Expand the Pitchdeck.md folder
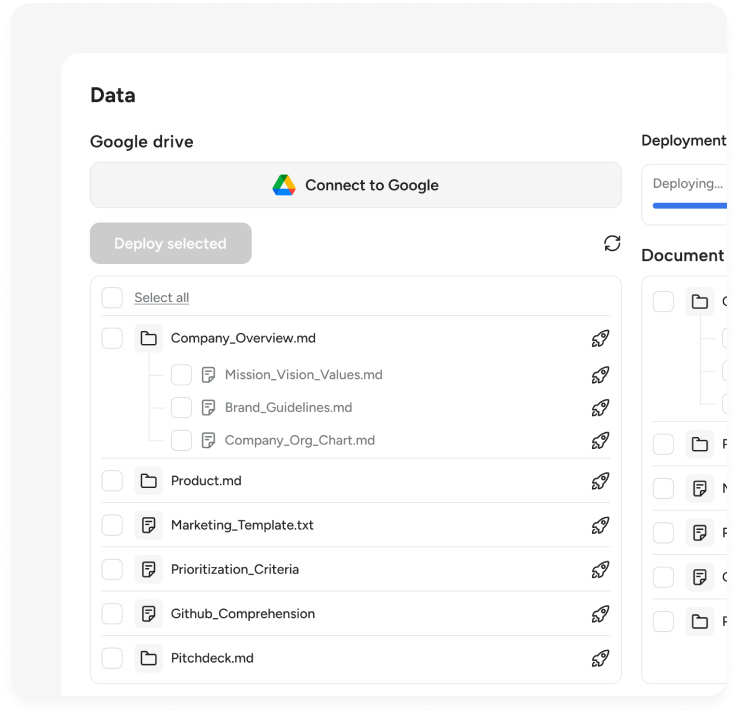The width and height of the screenshot is (738, 715). pyautogui.click(x=149, y=658)
